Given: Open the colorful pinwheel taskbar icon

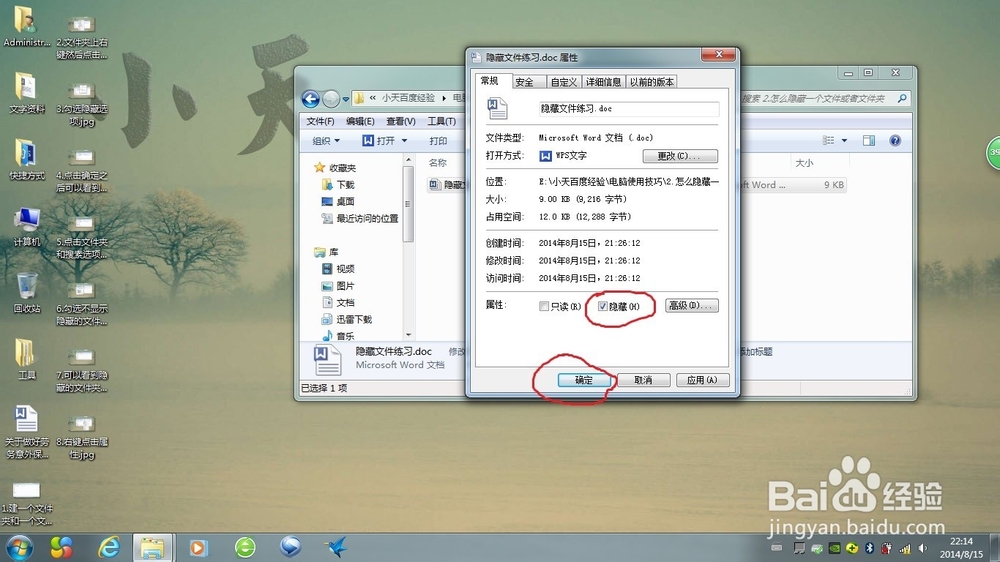Looking at the screenshot, I should click(61, 547).
